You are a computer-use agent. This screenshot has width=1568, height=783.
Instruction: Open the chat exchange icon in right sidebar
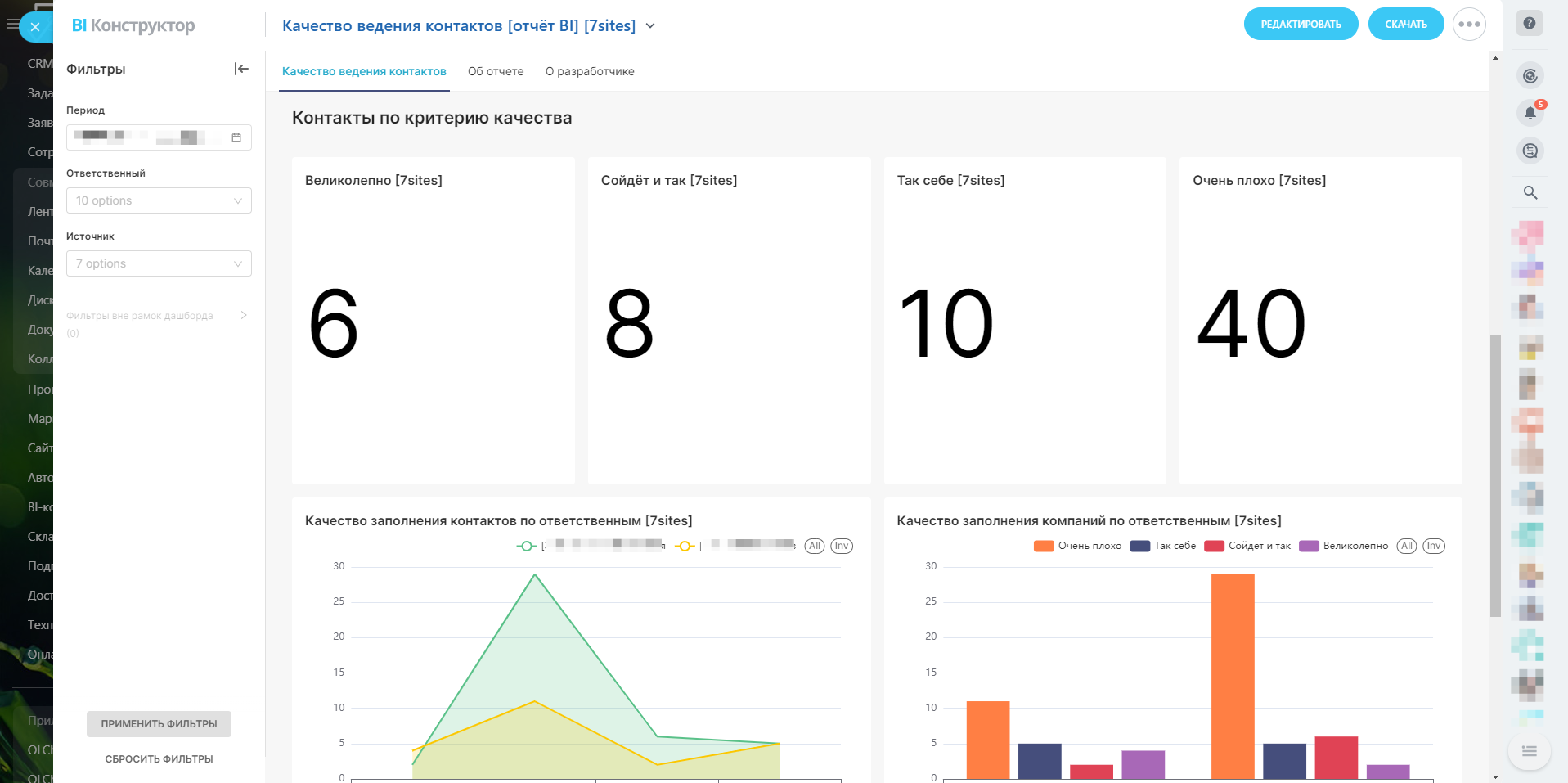pos(1530,151)
